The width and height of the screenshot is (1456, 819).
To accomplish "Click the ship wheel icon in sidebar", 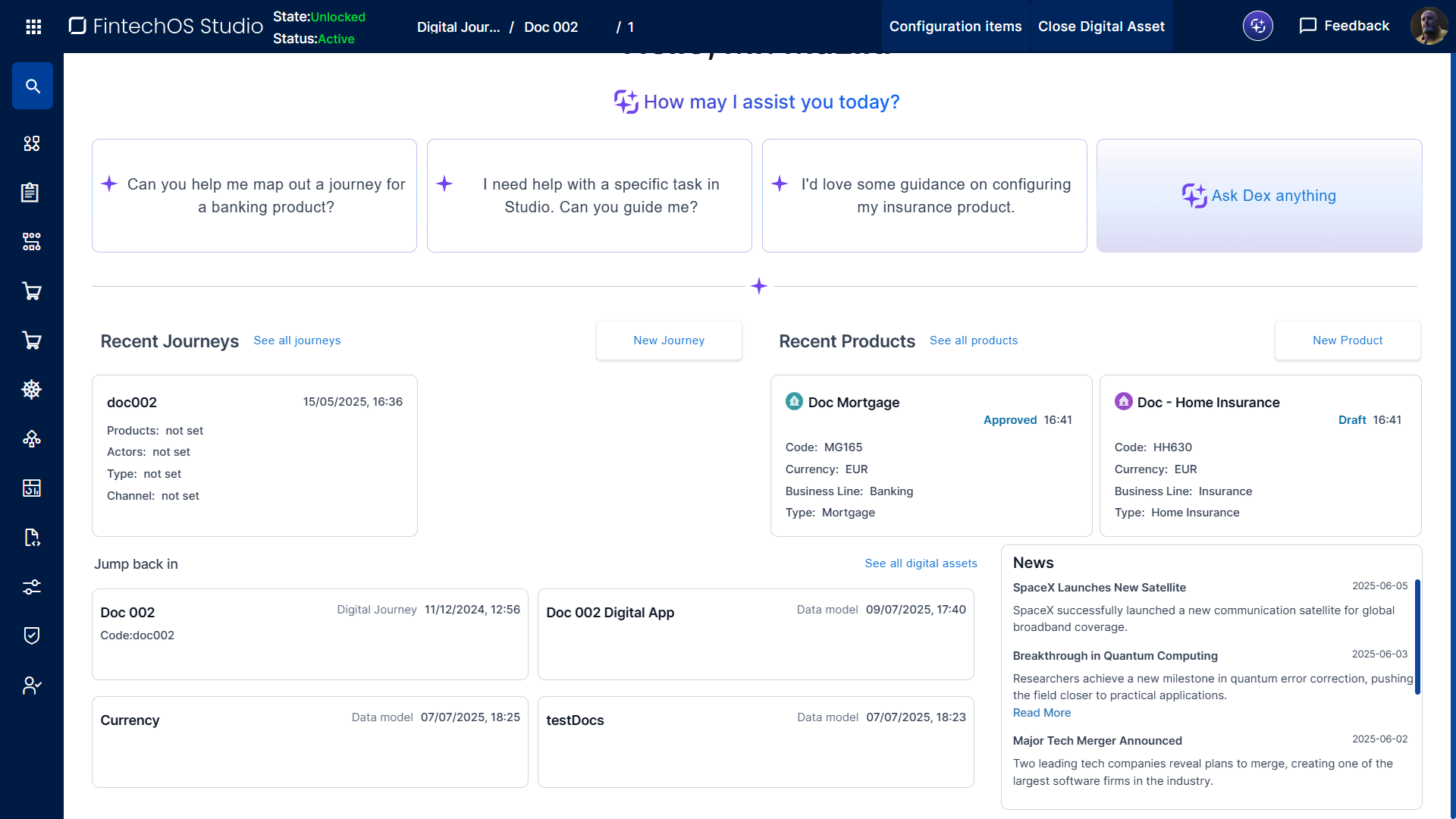I will point(31,389).
